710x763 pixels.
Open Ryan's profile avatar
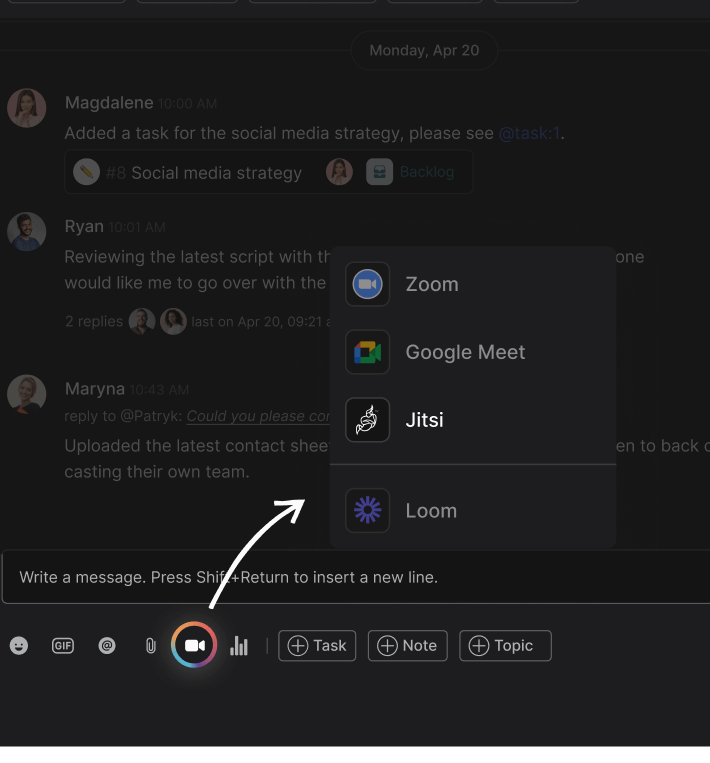pyautogui.click(x=27, y=232)
